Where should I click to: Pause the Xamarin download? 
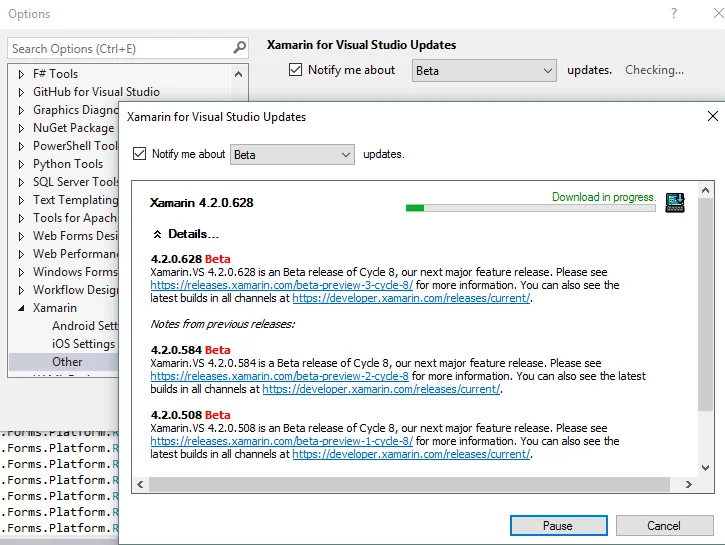coord(559,526)
